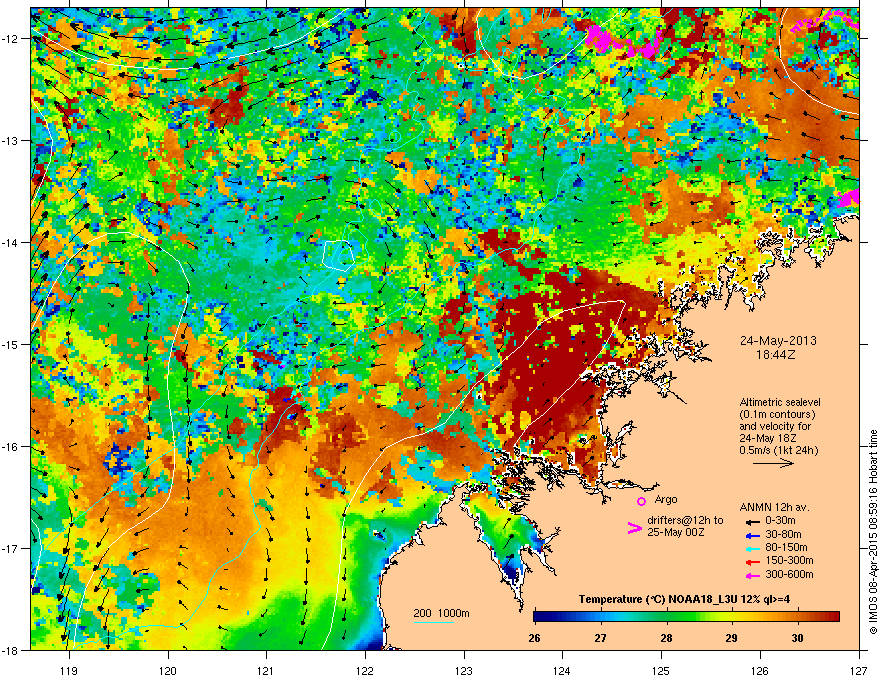The width and height of the screenshot is (880, 680).
Task: Click the -15 latitude axis label
Action: coord(10,344)
